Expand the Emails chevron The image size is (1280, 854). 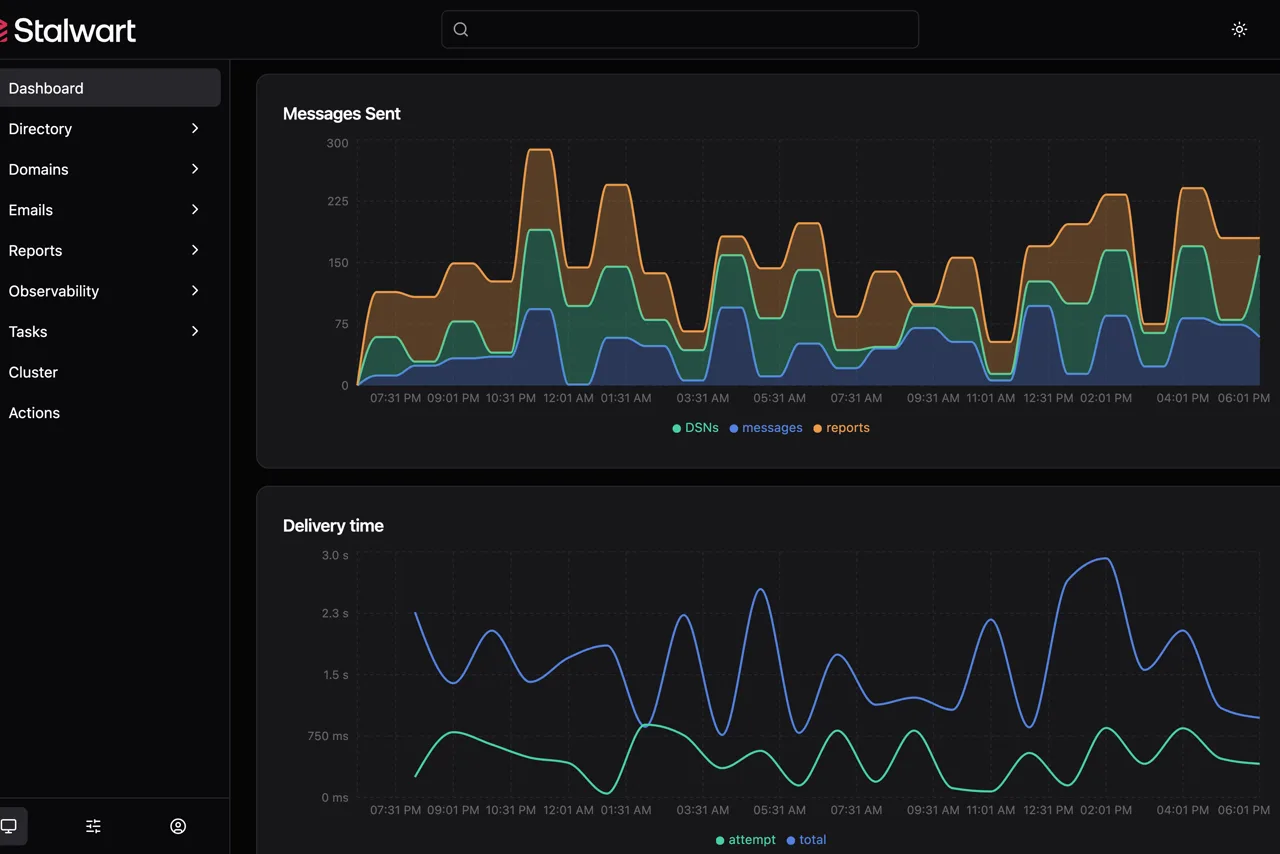pyautogui.click(x=195, y=210)
